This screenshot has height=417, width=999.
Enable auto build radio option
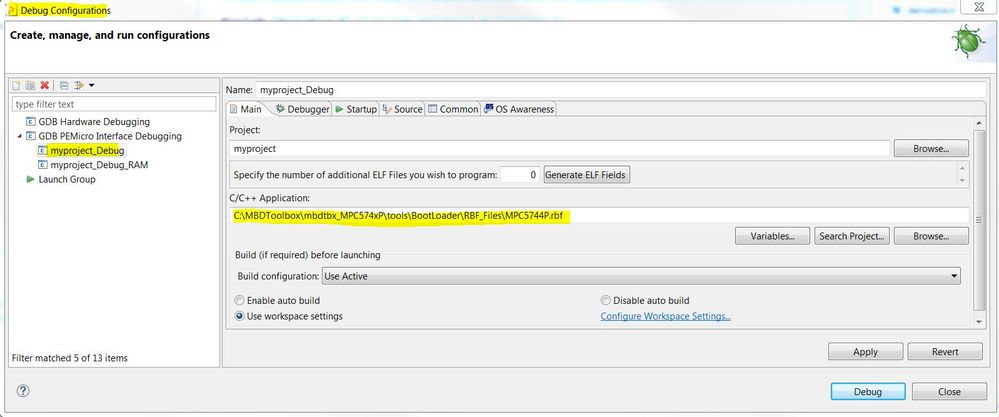point(239,300)
